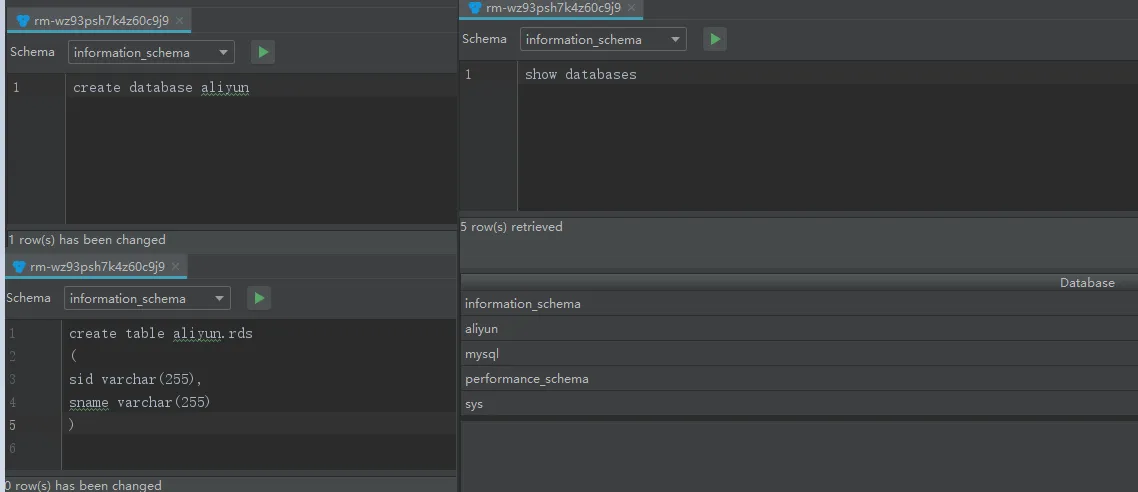Select tab of the 'create database aliyun' console
Image resolution: width=1138 pixels, height=492 pixels.
click(99, 20)
